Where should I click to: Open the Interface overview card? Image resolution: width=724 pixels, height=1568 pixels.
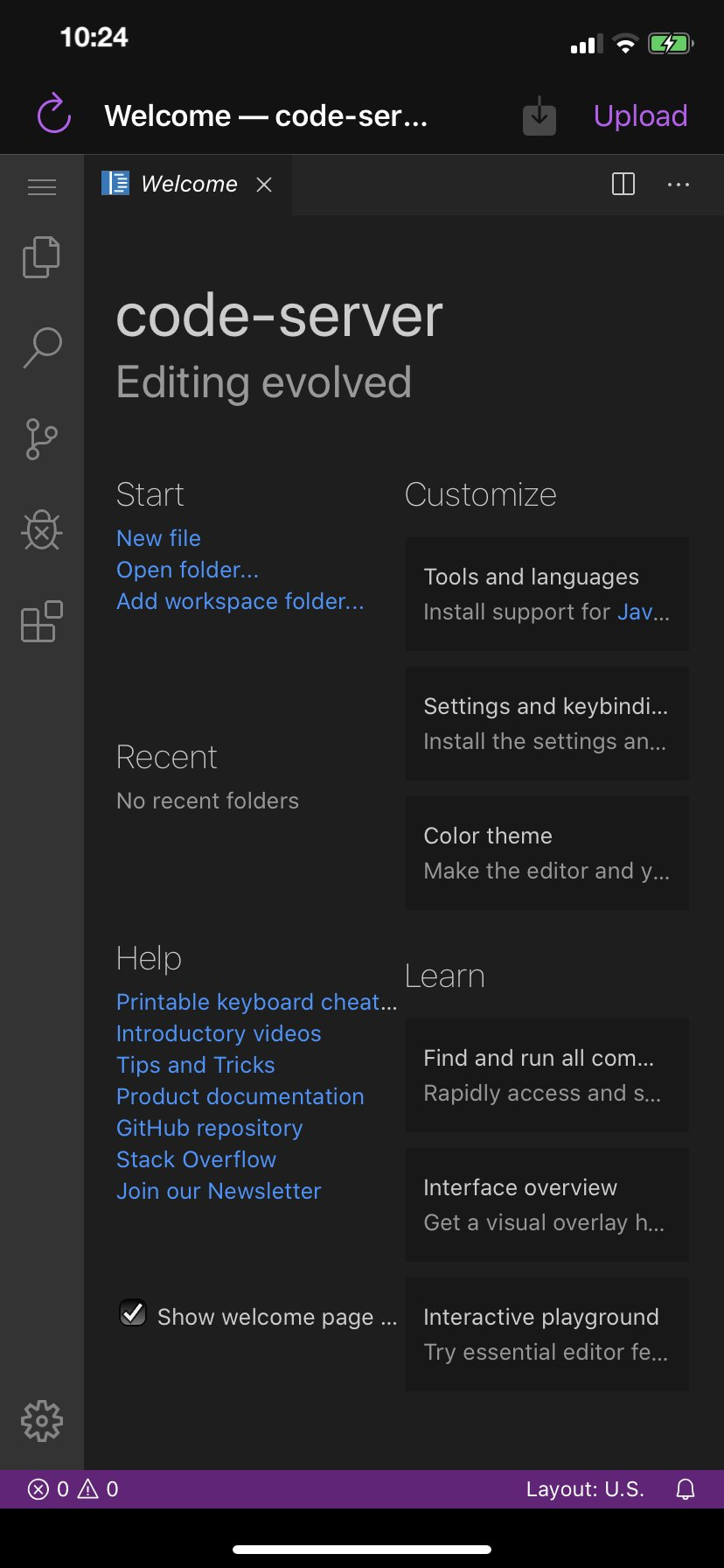(547, 1205)
